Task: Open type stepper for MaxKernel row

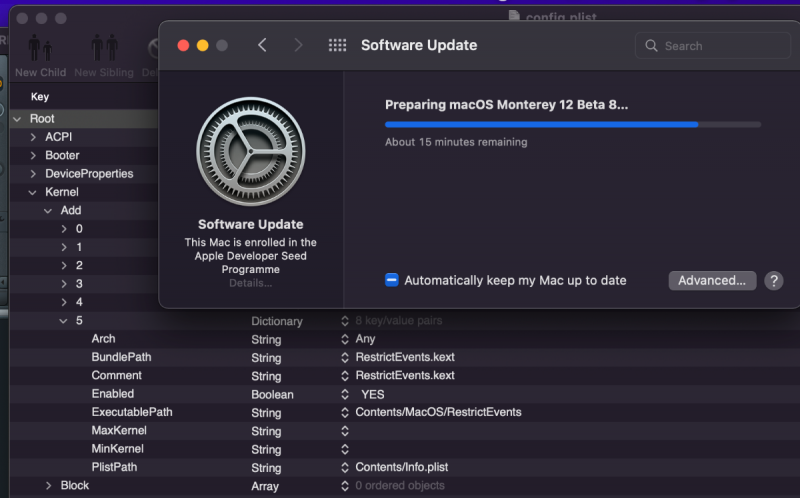Action: pyautogui.click(x=345, y=431)
